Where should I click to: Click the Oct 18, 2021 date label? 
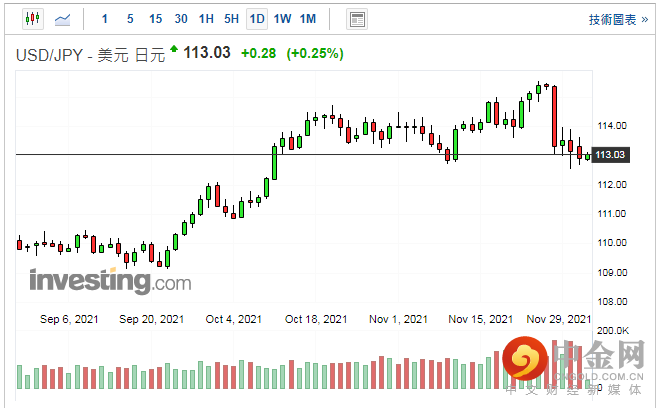pos(316,319)
